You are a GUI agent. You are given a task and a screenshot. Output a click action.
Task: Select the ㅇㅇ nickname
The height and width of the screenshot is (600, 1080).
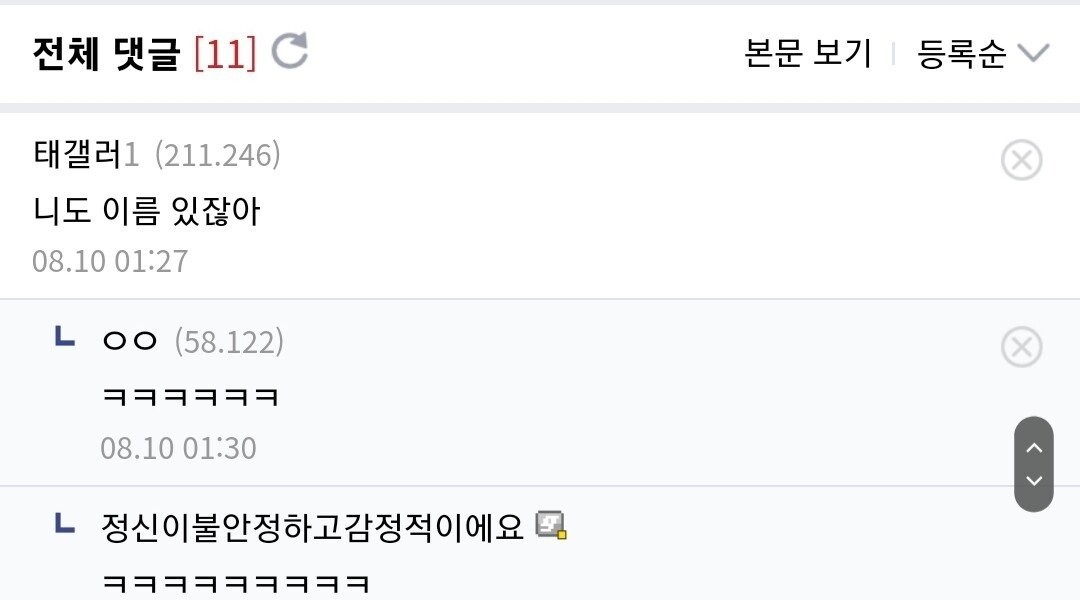point(130,342)
